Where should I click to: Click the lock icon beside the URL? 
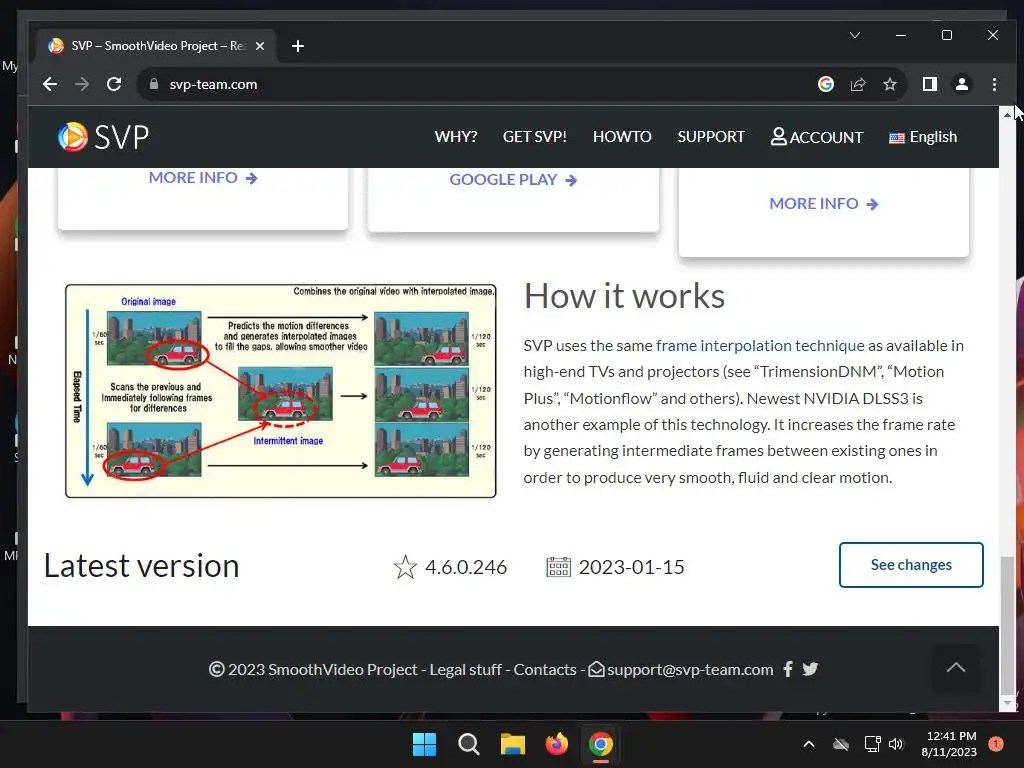[154, 84]
